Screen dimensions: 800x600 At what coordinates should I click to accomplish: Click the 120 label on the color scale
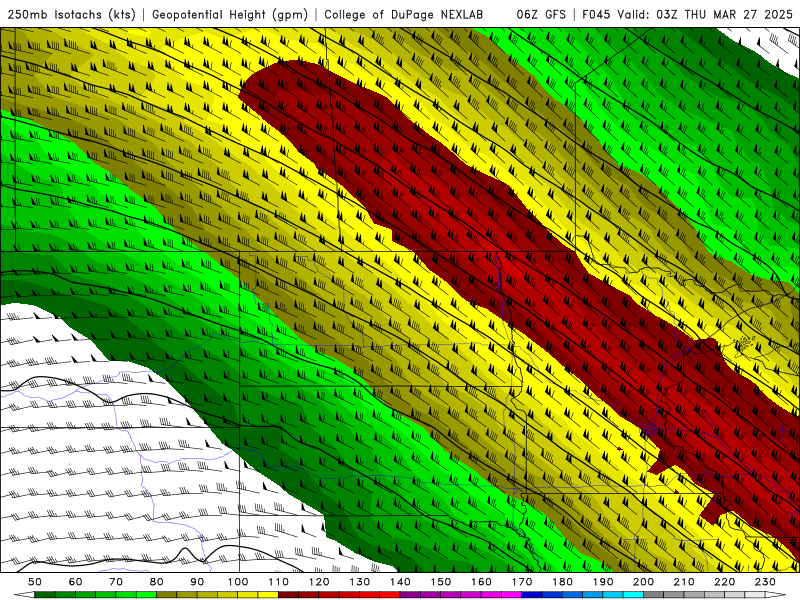pyautogui.click(x=319, y=582)
